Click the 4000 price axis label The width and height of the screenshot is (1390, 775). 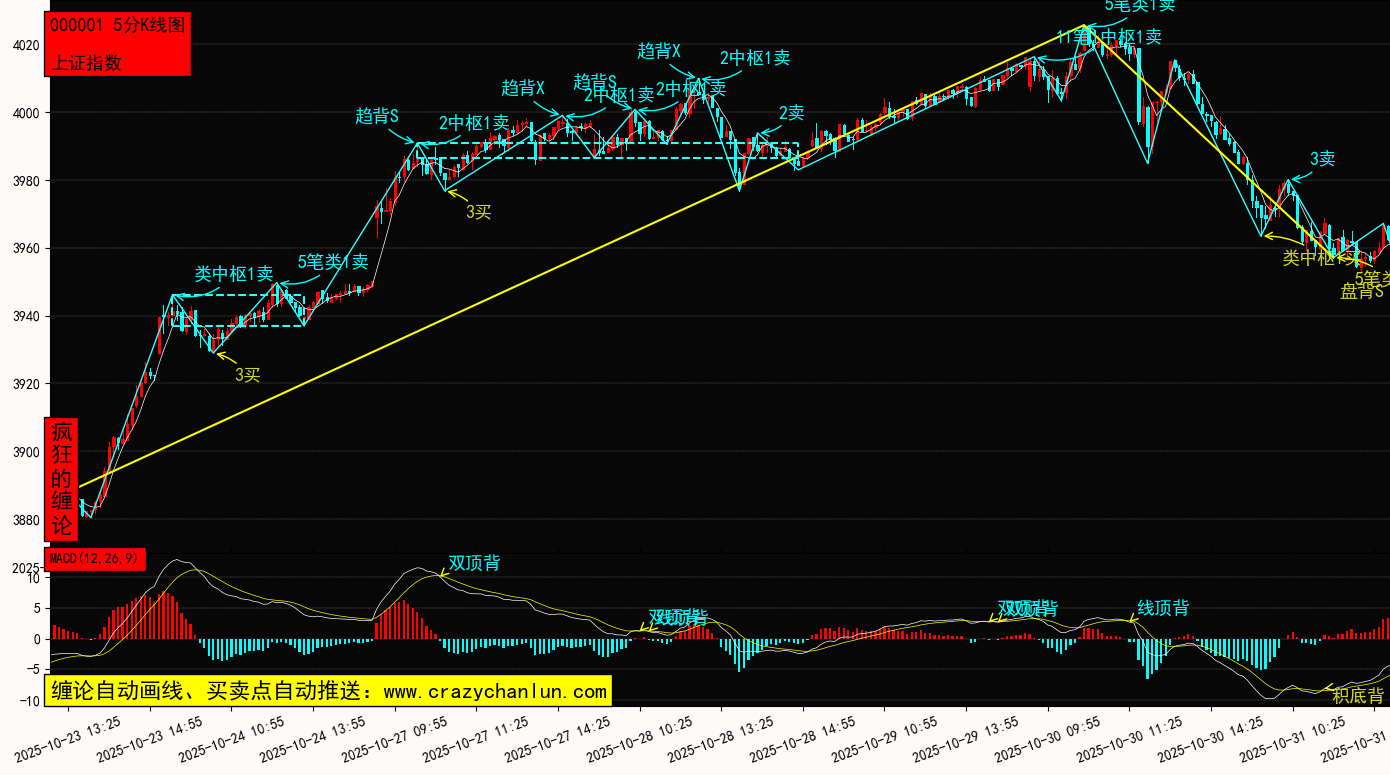(x=25, y=113)
